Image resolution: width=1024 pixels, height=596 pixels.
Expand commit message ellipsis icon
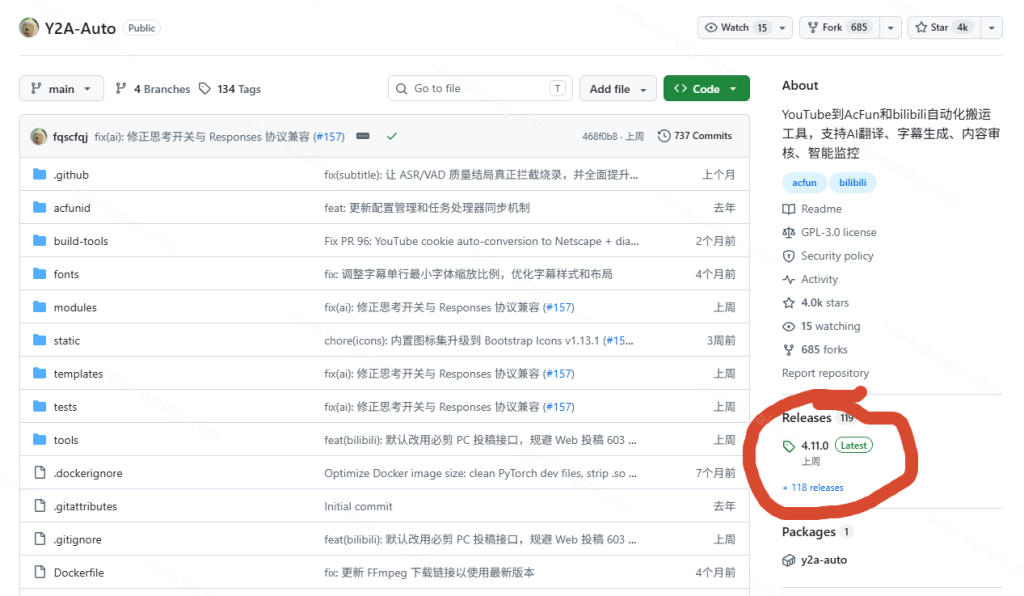363,136
